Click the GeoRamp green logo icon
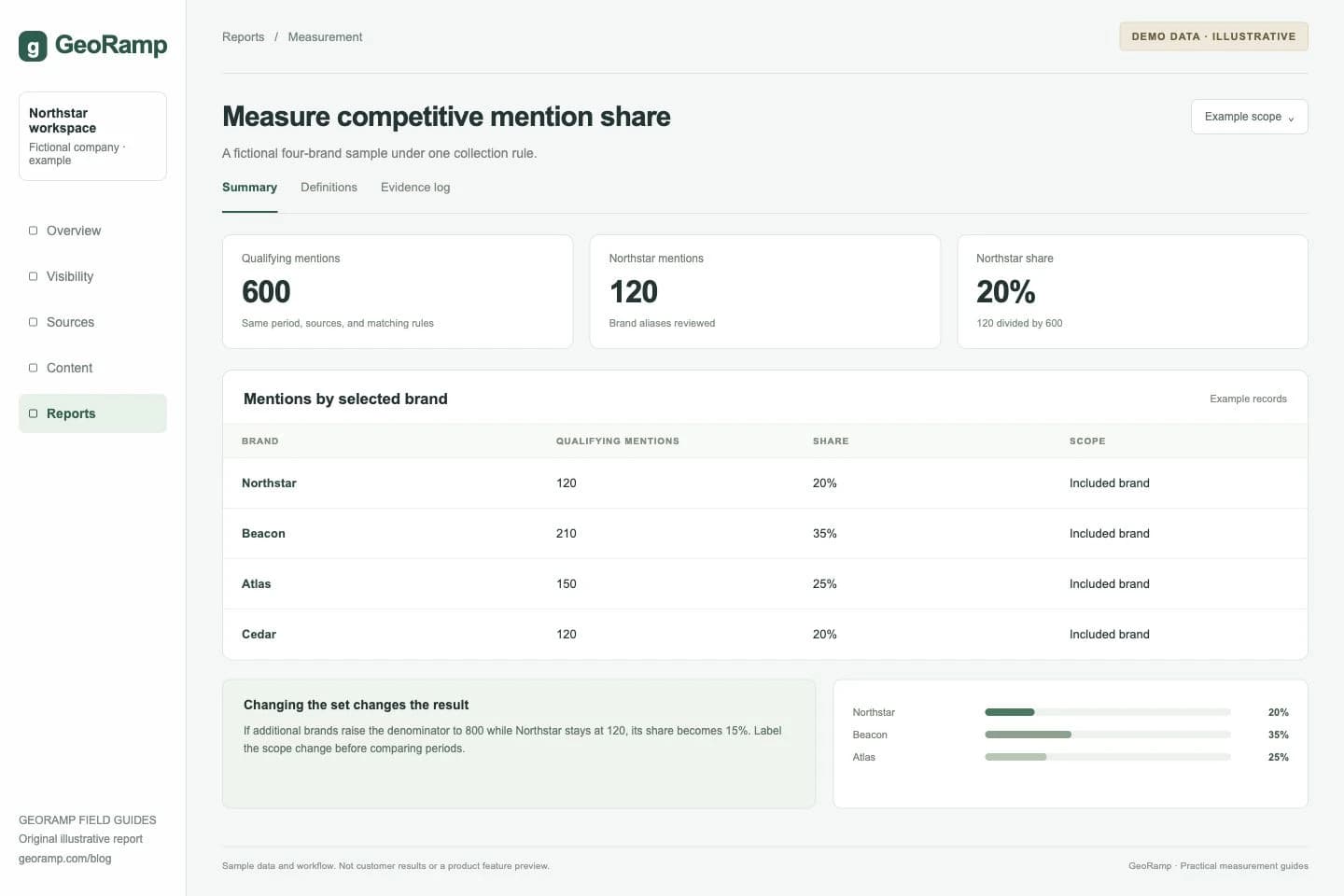1344x896 pixels. 33,46
